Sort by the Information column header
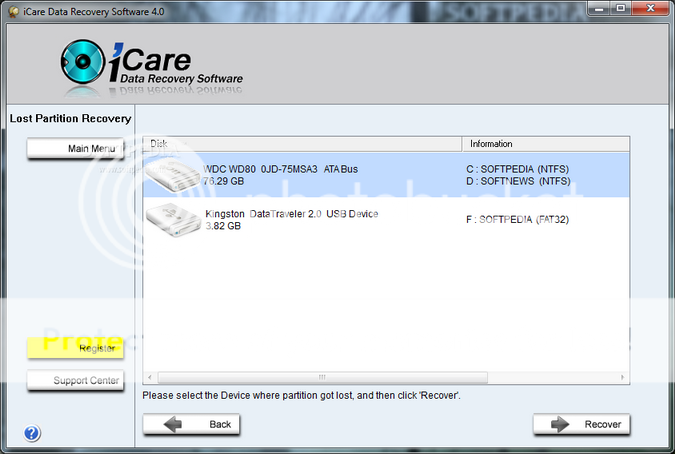This screenshot has height=454, width=675. point(546,144)
